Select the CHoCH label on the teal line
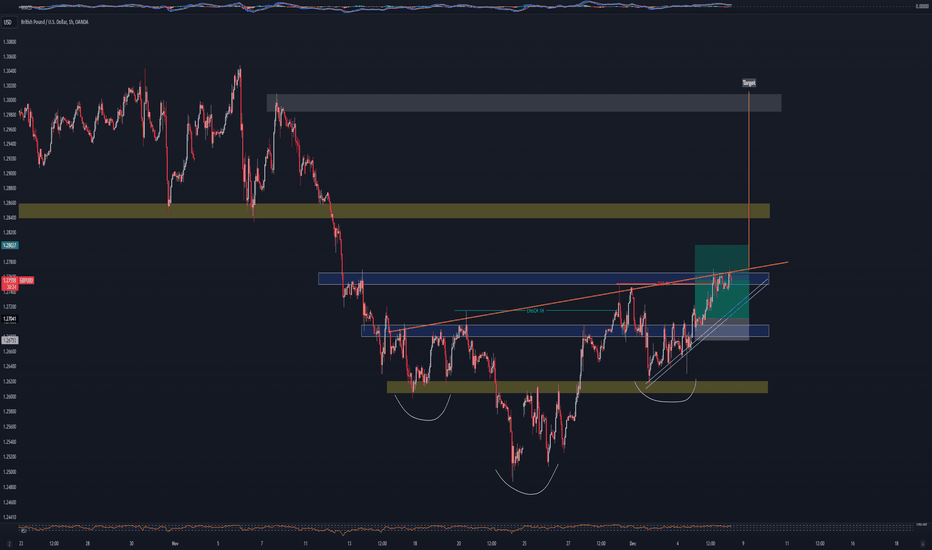 pos(535,310)
